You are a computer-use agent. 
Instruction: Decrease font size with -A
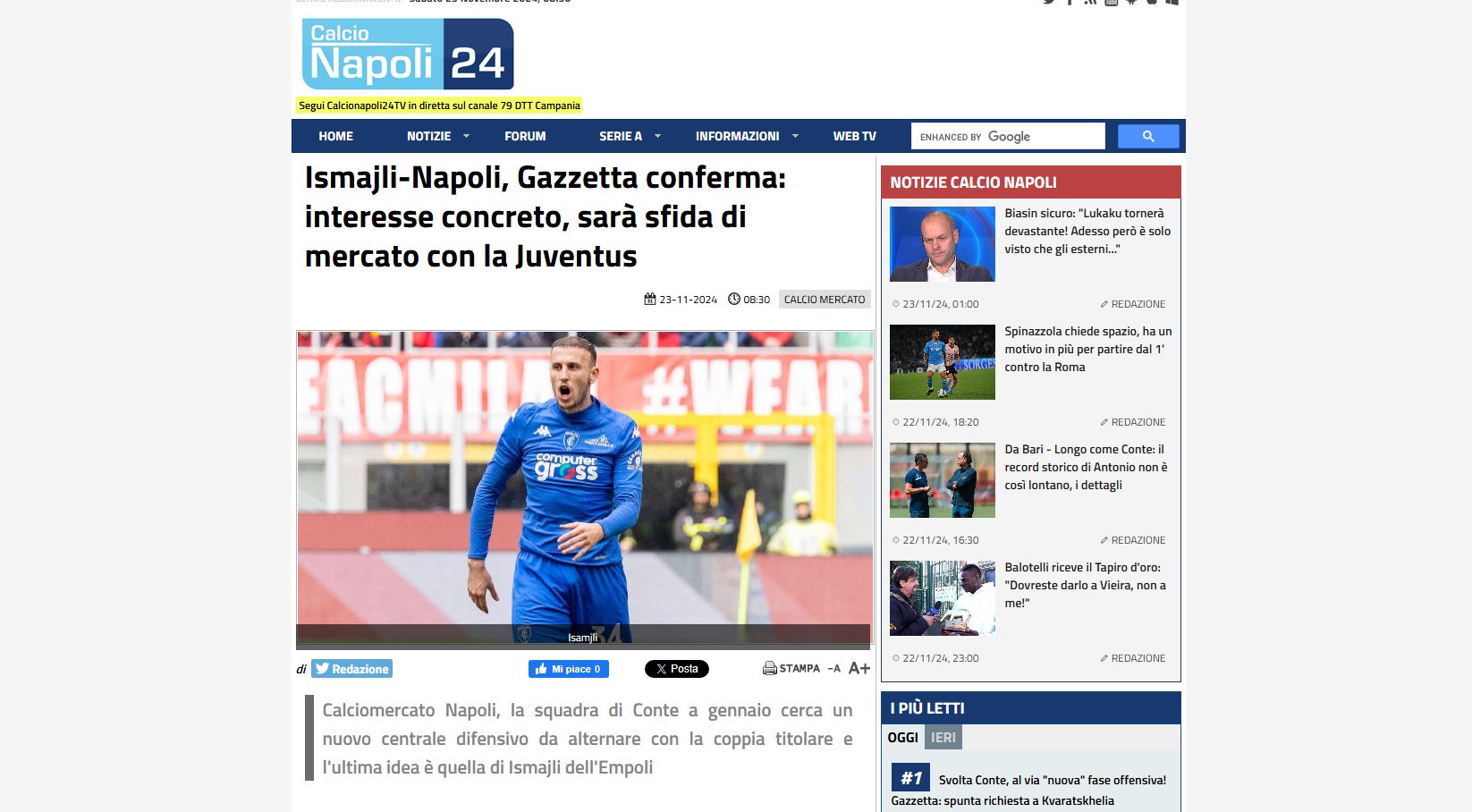coord(834,669)
